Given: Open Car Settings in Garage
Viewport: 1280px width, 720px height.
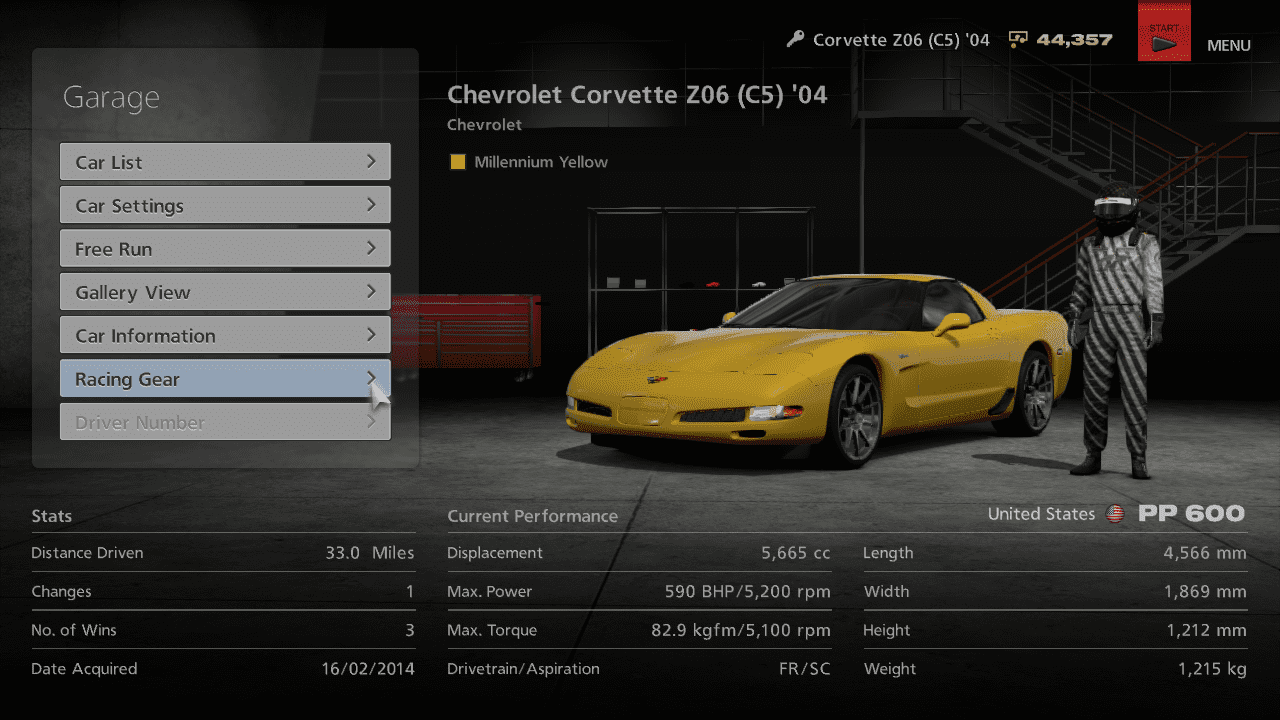Looking at the screenshot, I should click(225, 205).
